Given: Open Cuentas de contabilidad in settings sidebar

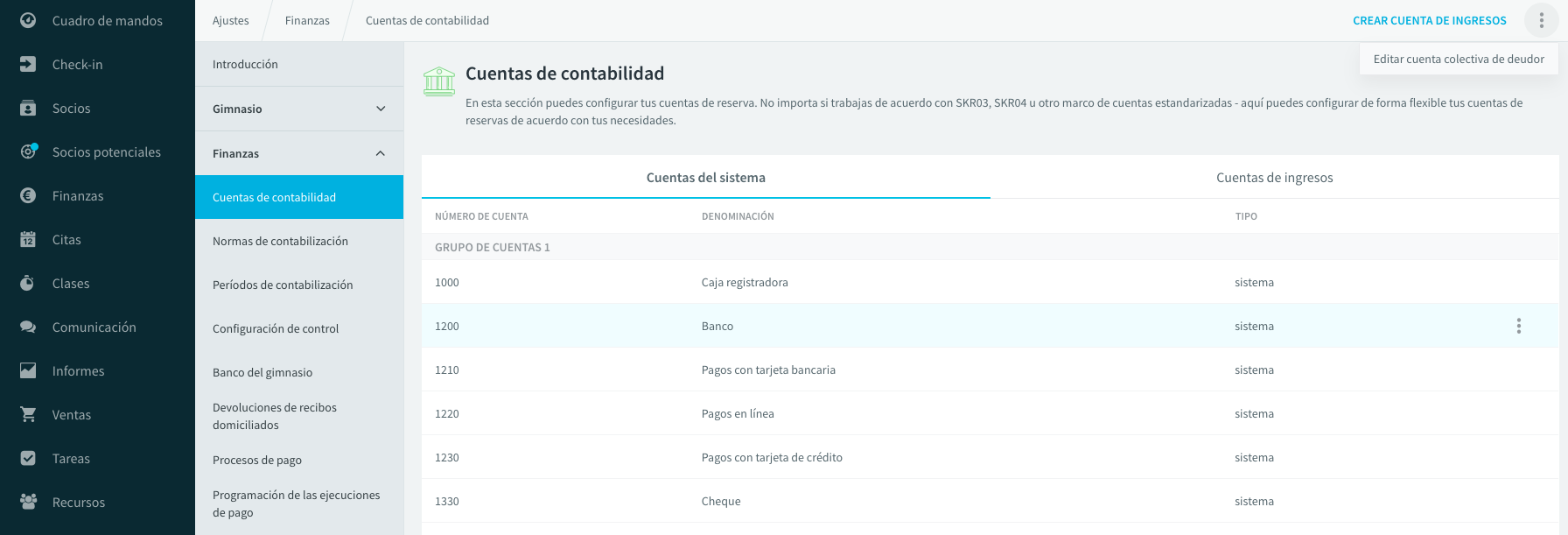Looking at the screenshot, I should [x=299, y=197].
